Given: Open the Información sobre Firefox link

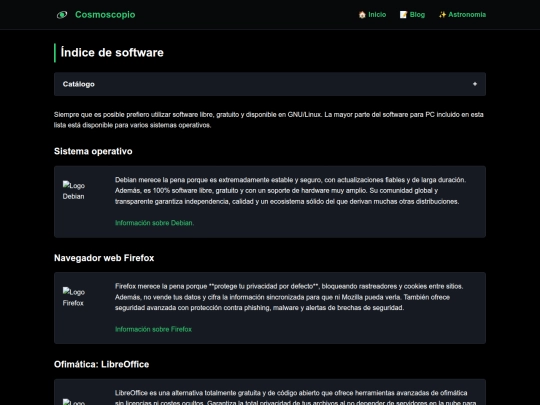Looking at the screenshot, I should 153,329.
